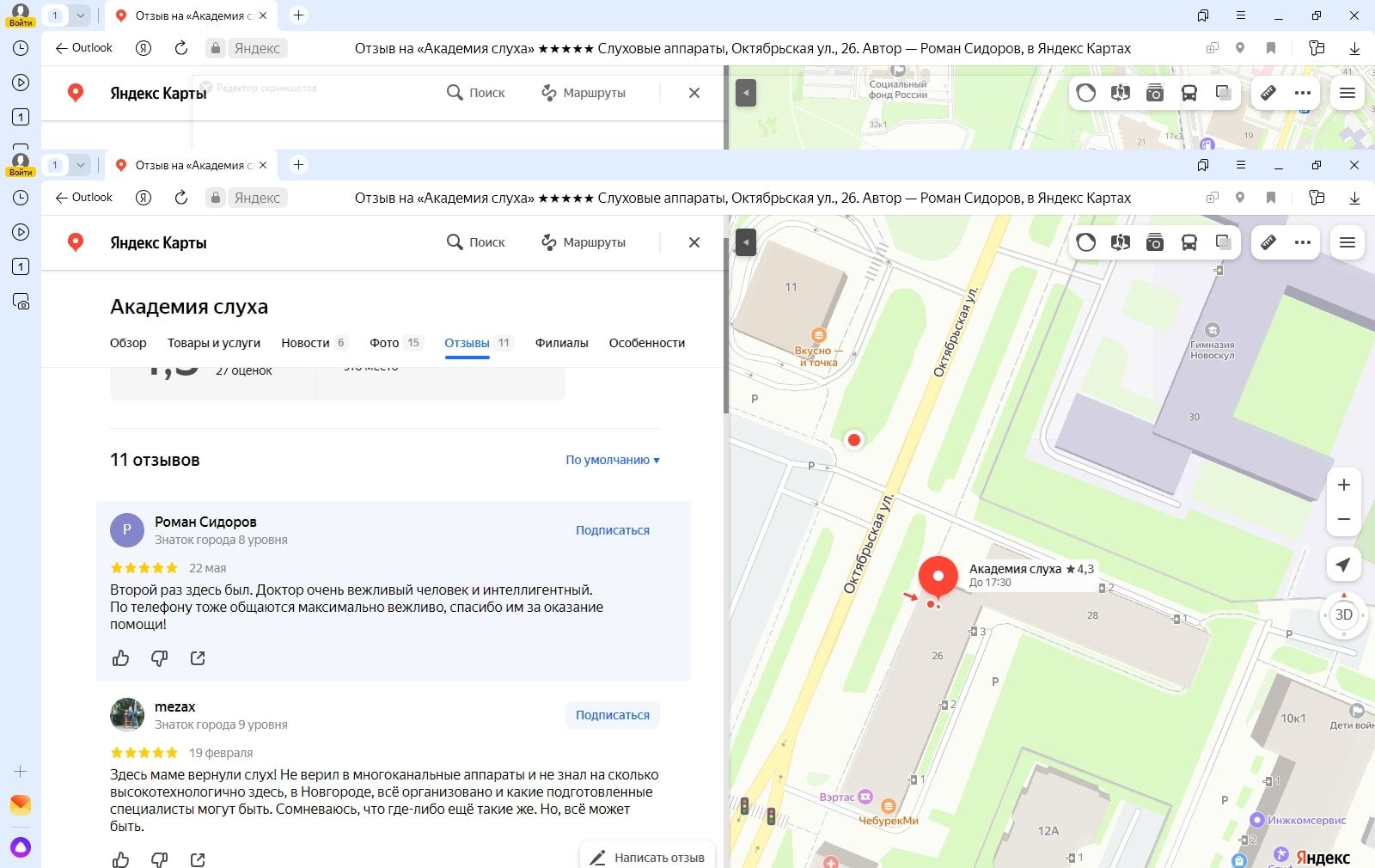1375x868 pixels.
Task: Go to the Филиалы tab
Action: [561, 343]
